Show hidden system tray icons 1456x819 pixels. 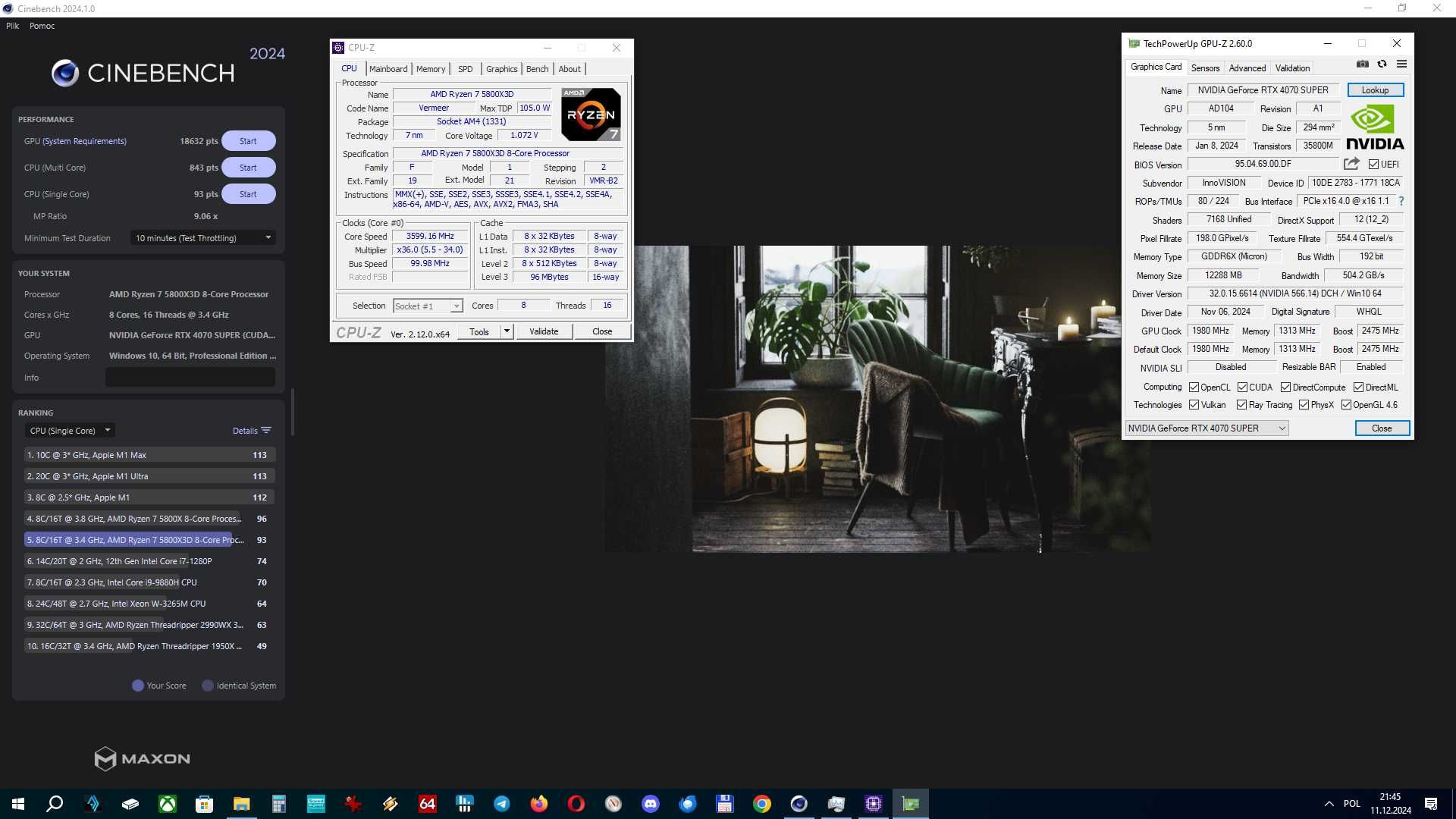(x=1329, y=804)
